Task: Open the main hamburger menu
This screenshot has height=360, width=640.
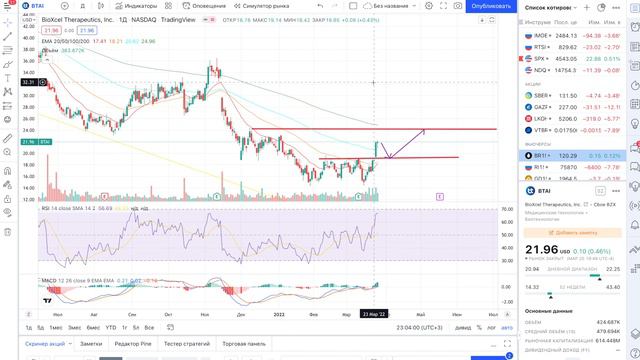Action: coord(7,6)
